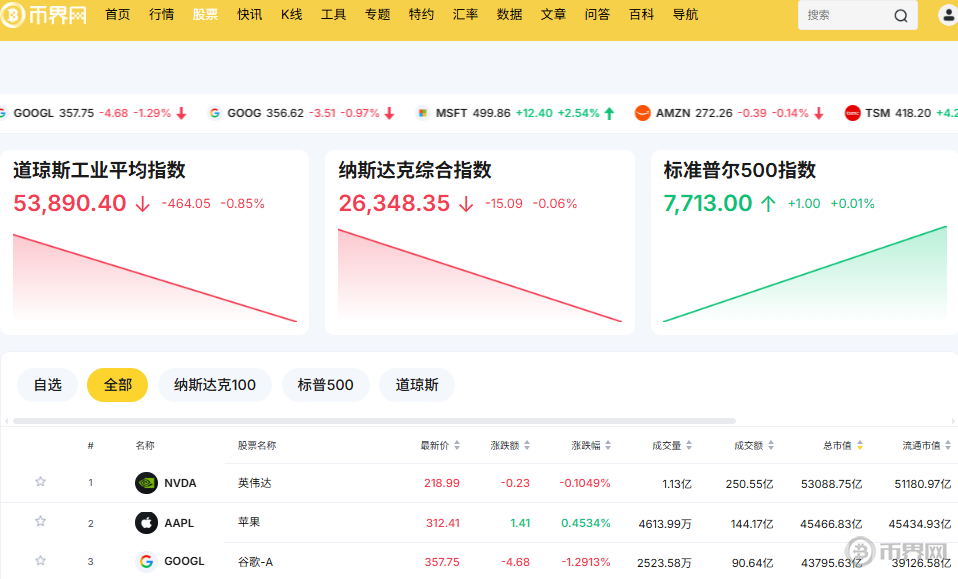Click the TSM logo in ticker bar
958x579 pixels.
[x=852, y=113]
